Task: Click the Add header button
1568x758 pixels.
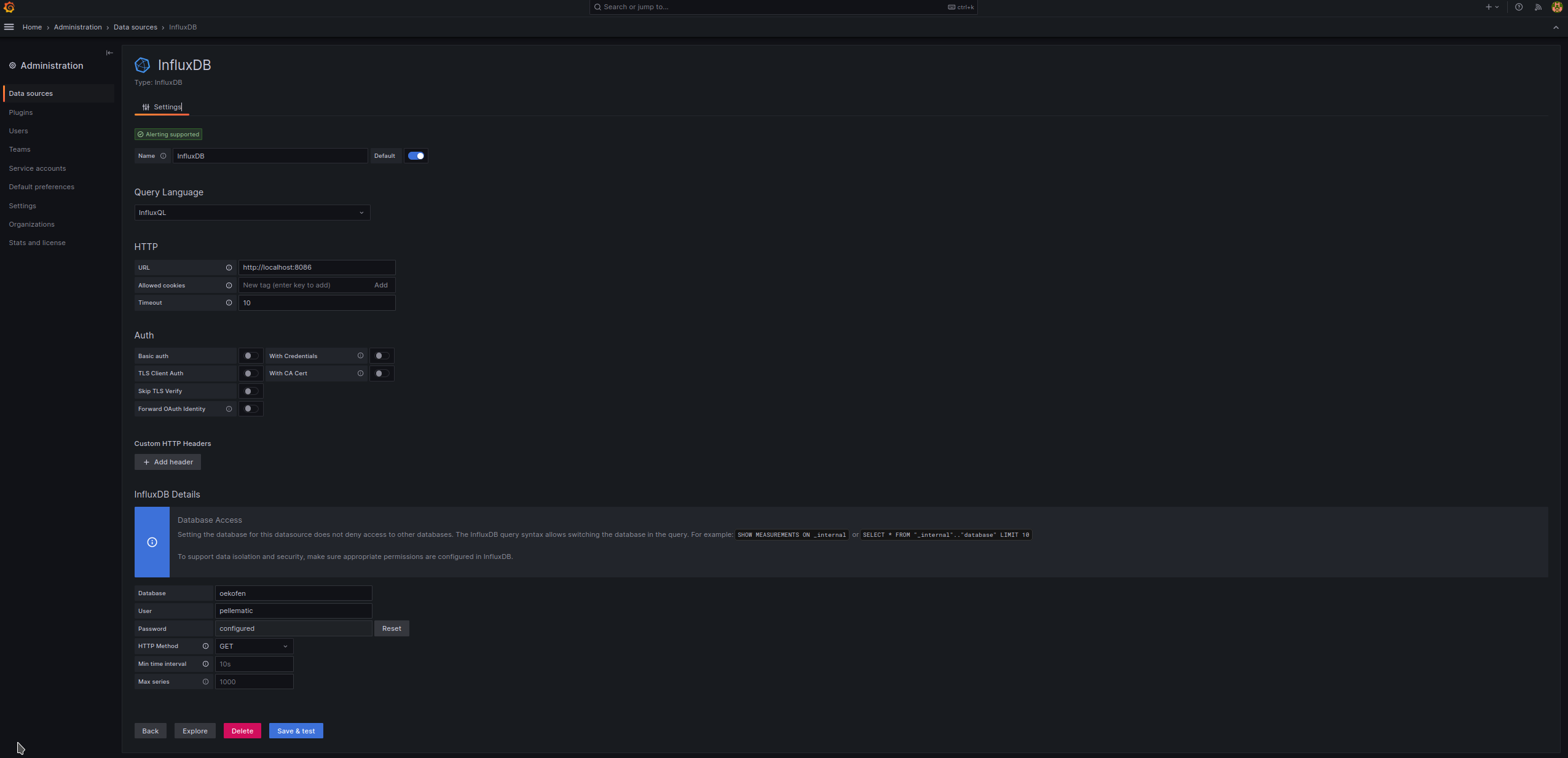Action: point(168,462)
